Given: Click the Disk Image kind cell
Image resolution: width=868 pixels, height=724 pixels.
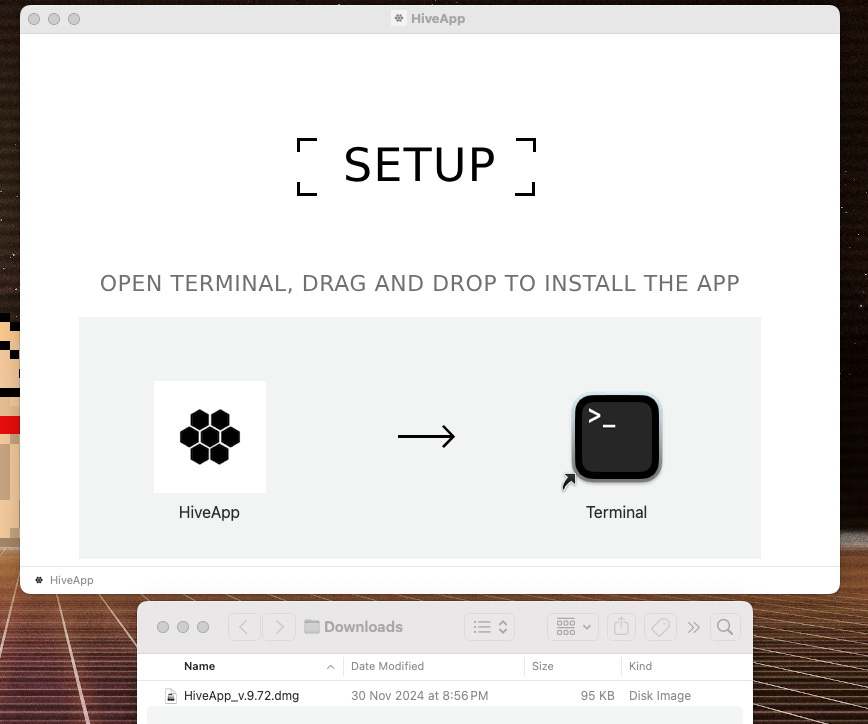Looking at the screenshot, I should coord(660,696).
